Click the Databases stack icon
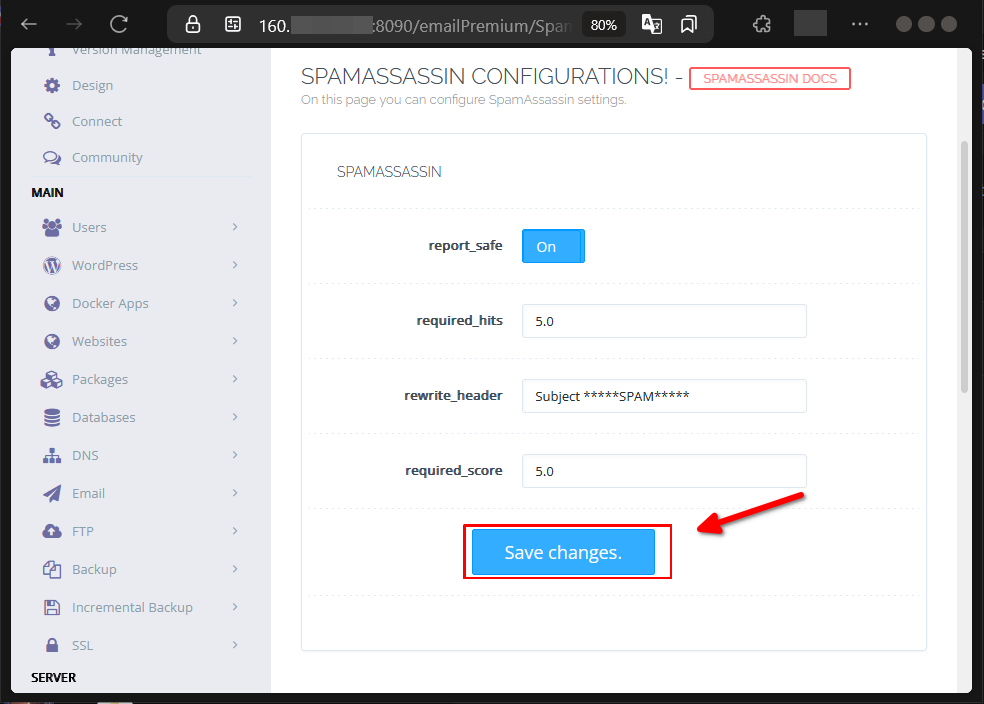Image resolution: width=984 pixels, height=704 pixels. pyautogui.click(x=52, y=417)
